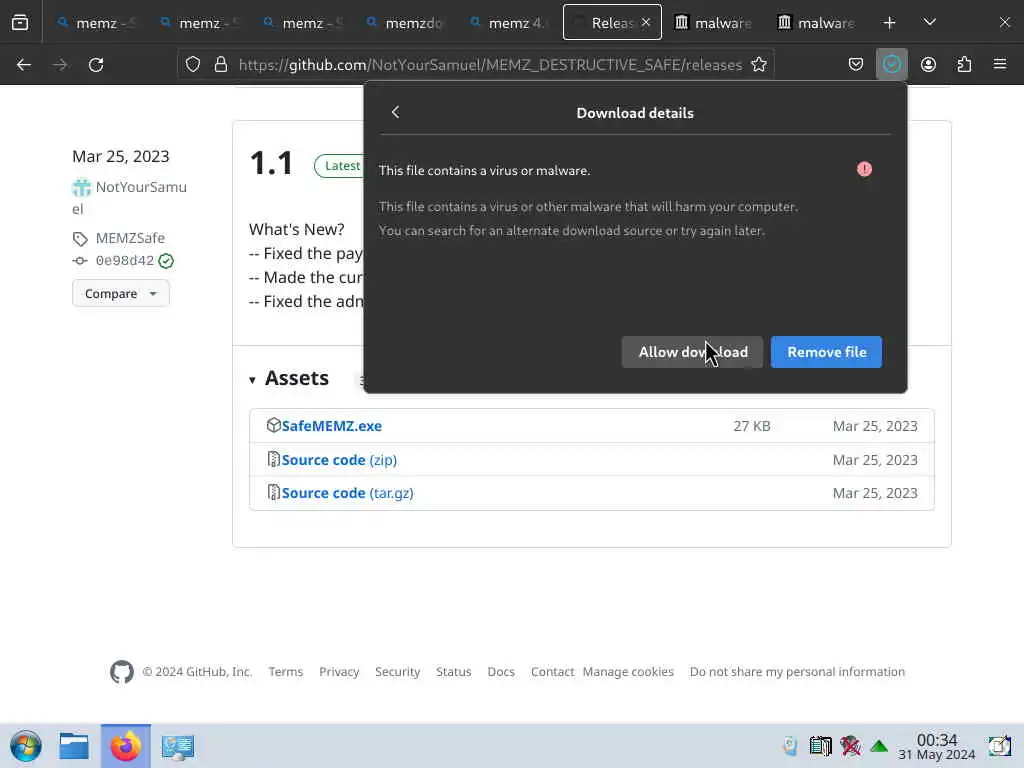Click the GitHub logo in the footer

122,671
